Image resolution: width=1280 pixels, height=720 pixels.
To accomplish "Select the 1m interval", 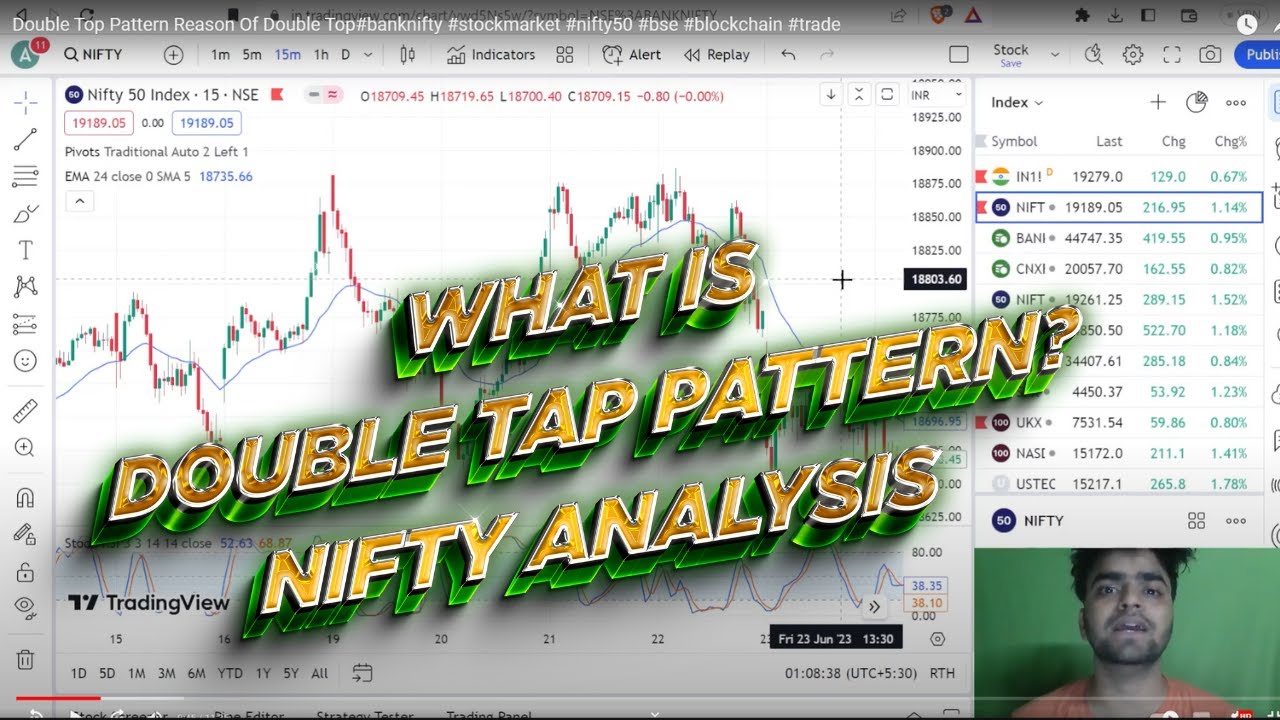I will coord(220,55).
